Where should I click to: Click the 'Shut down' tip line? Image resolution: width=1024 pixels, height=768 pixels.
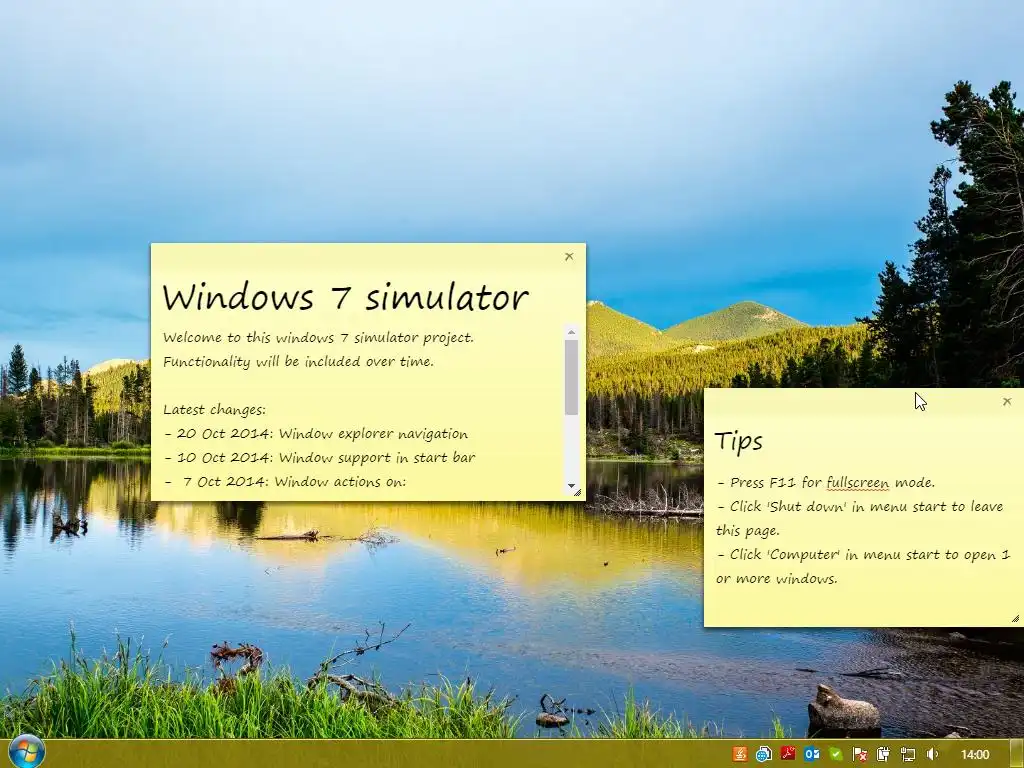pos(859,519)
